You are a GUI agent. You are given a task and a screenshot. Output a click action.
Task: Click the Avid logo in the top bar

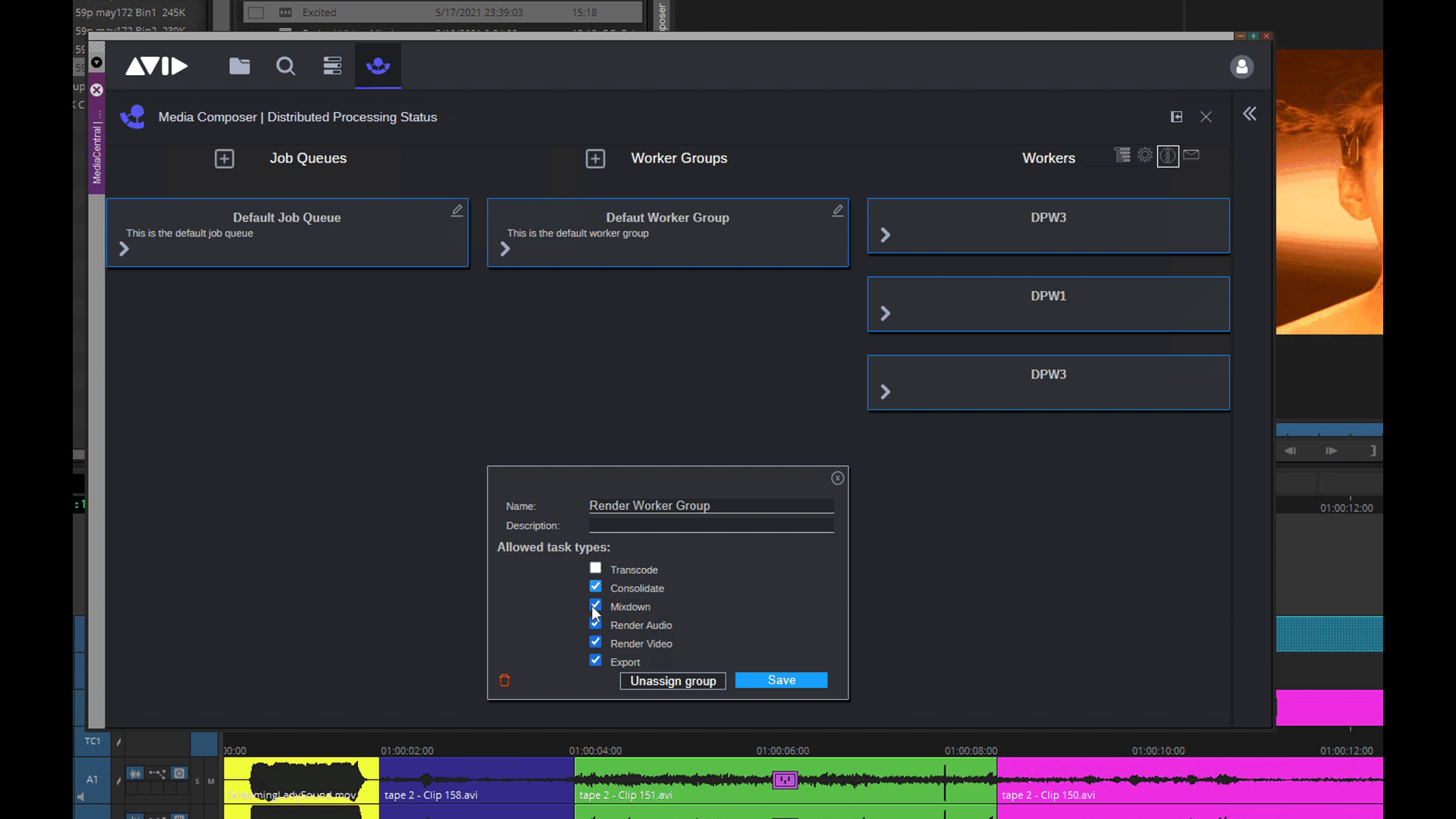point(156,66)
